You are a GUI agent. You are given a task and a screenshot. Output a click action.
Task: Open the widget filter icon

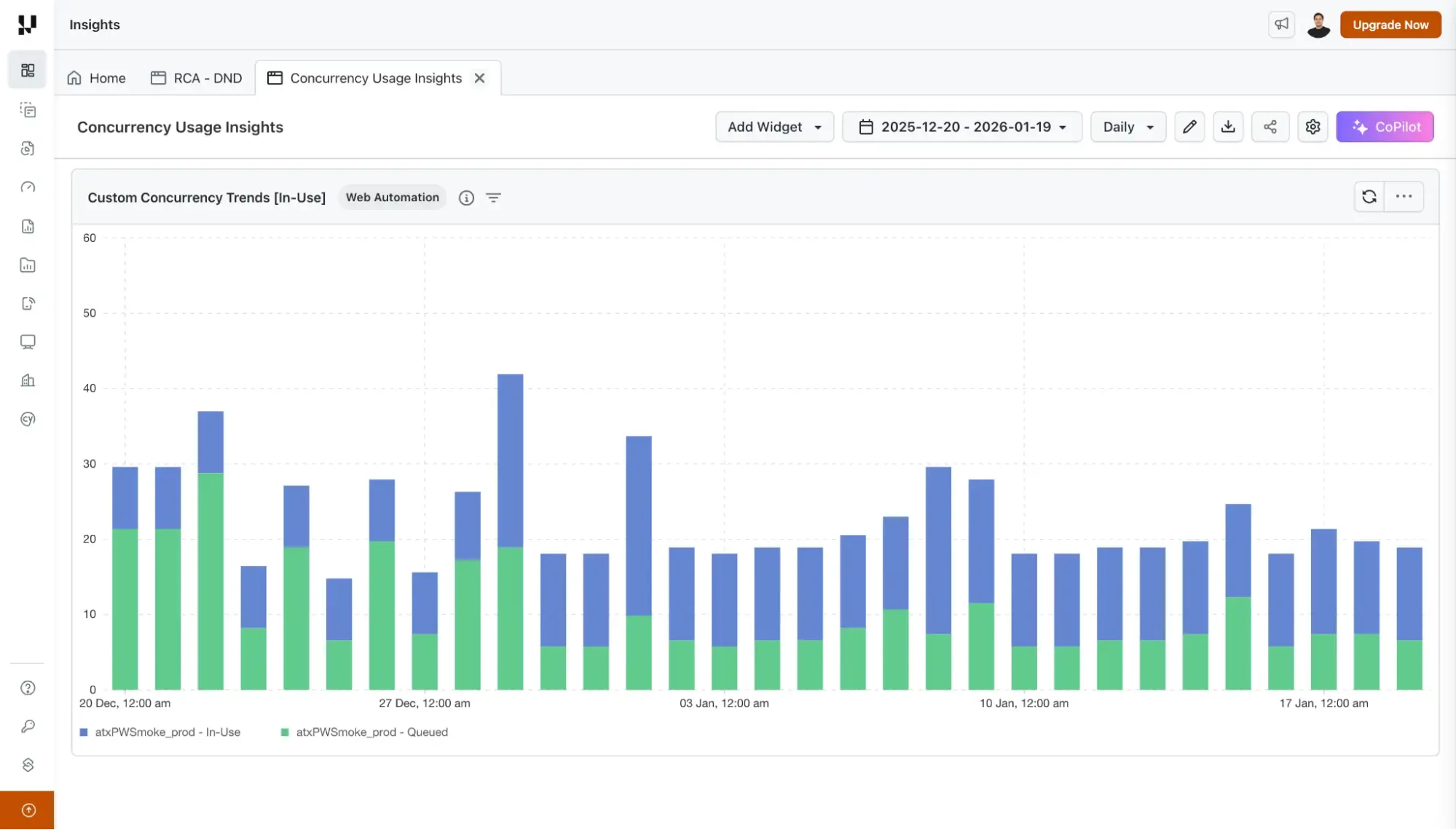493,197
